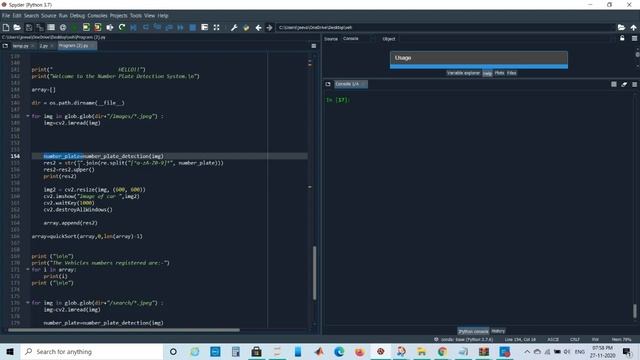The width and height of the screenshot is (640, 360).
Task: Open the Search menu
Action: point(31,16)
